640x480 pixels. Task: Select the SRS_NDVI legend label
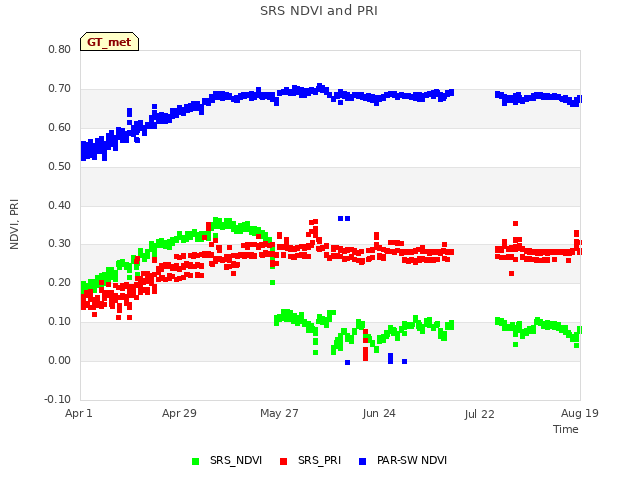click(x=236, y=460)
